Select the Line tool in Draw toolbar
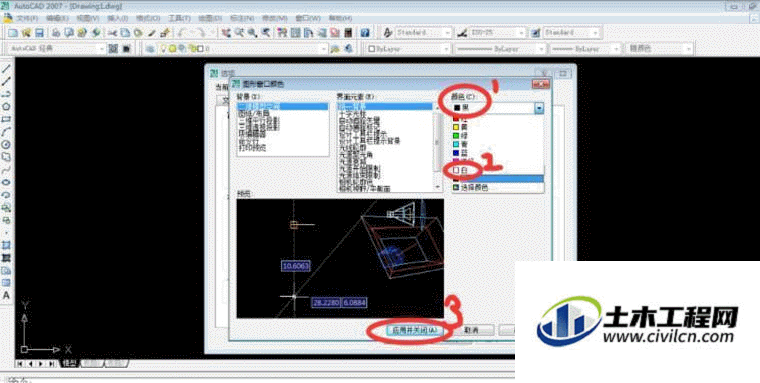760x383 pixels. tap(6, 68)
